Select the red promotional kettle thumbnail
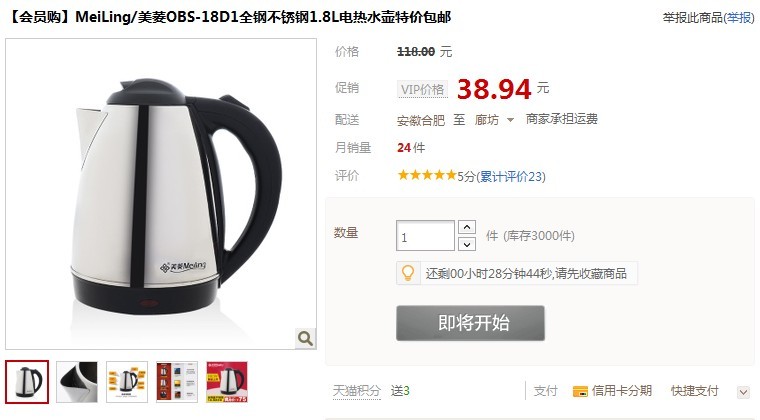The width and height of the screenshot is (760, 420). pyautogui.click(x=227, y=382)
